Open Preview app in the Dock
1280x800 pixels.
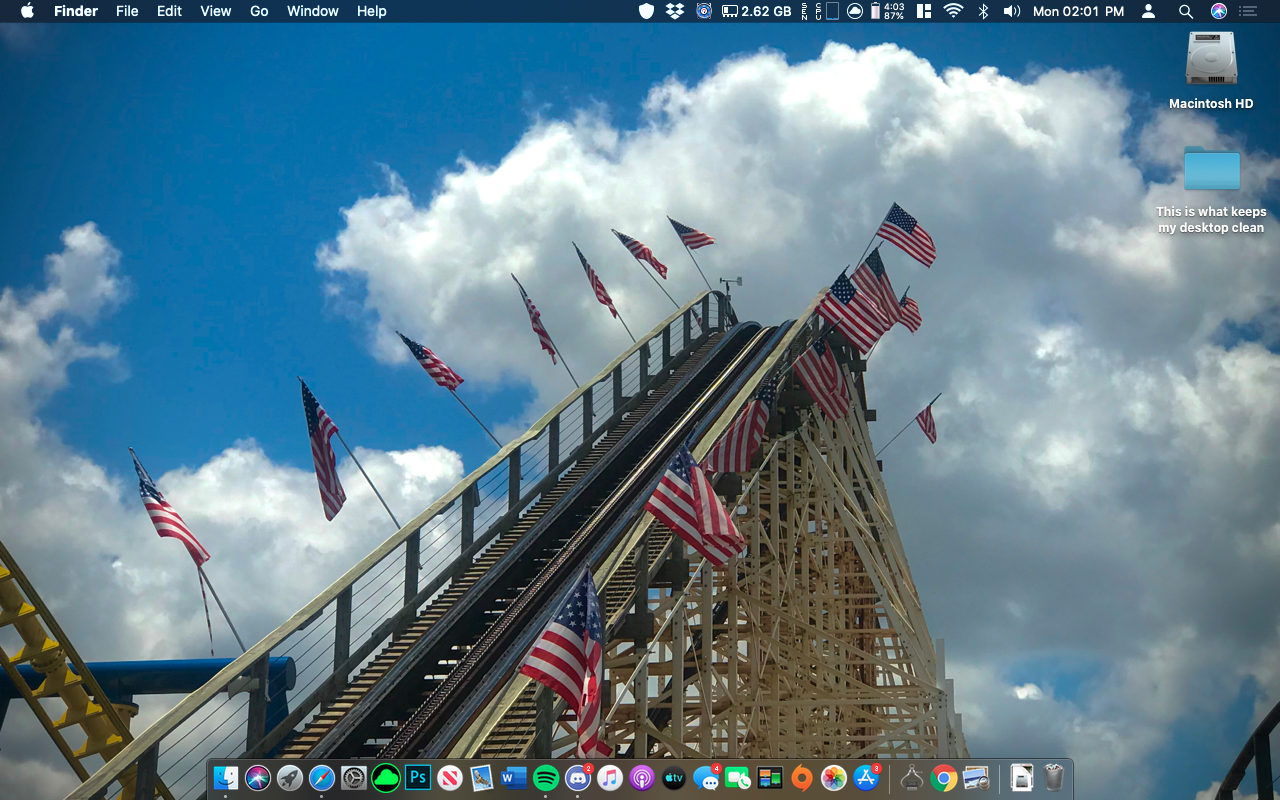click(x=482, y=777)
